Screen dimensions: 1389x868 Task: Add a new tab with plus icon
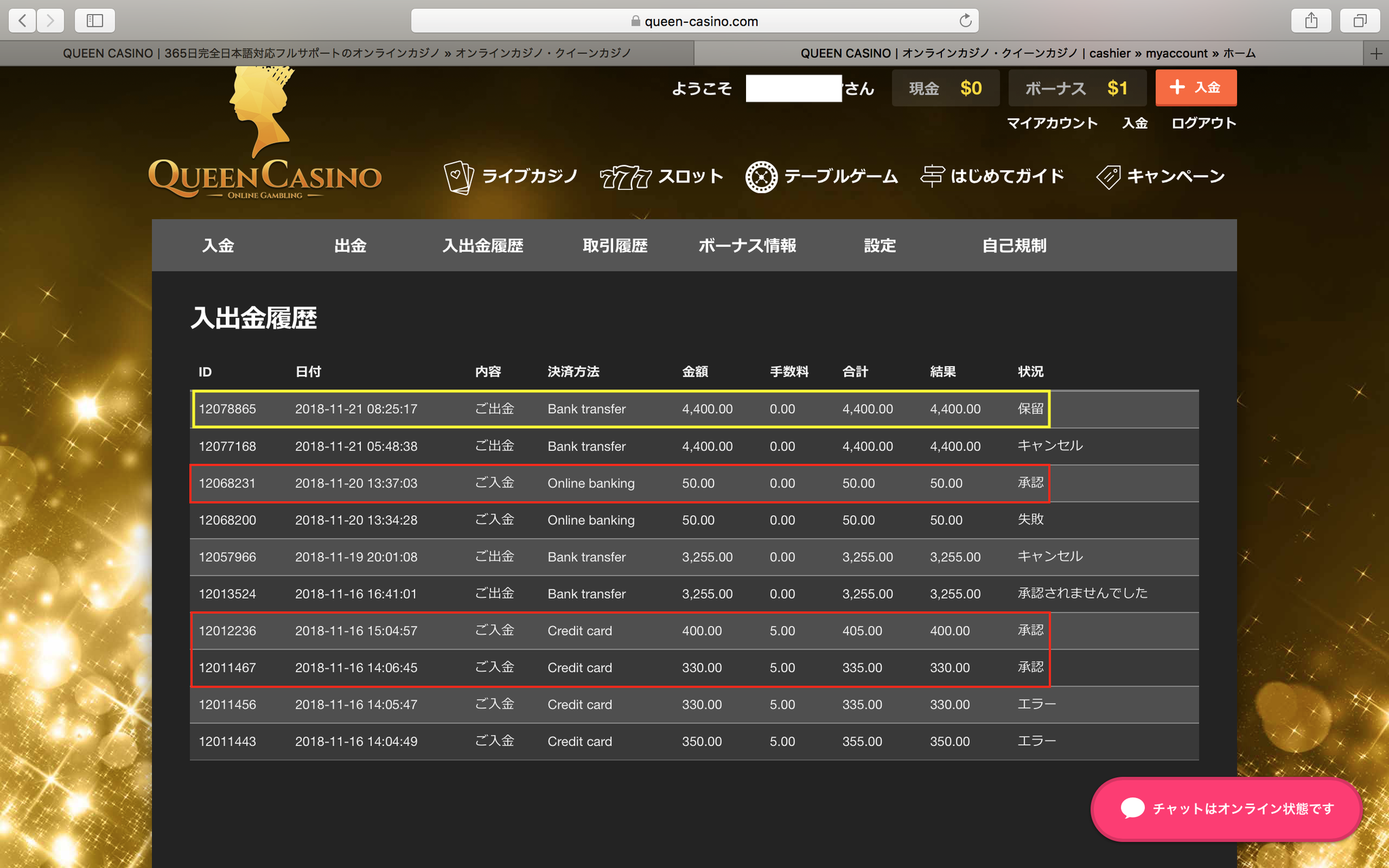click(x=1376, y=54)
